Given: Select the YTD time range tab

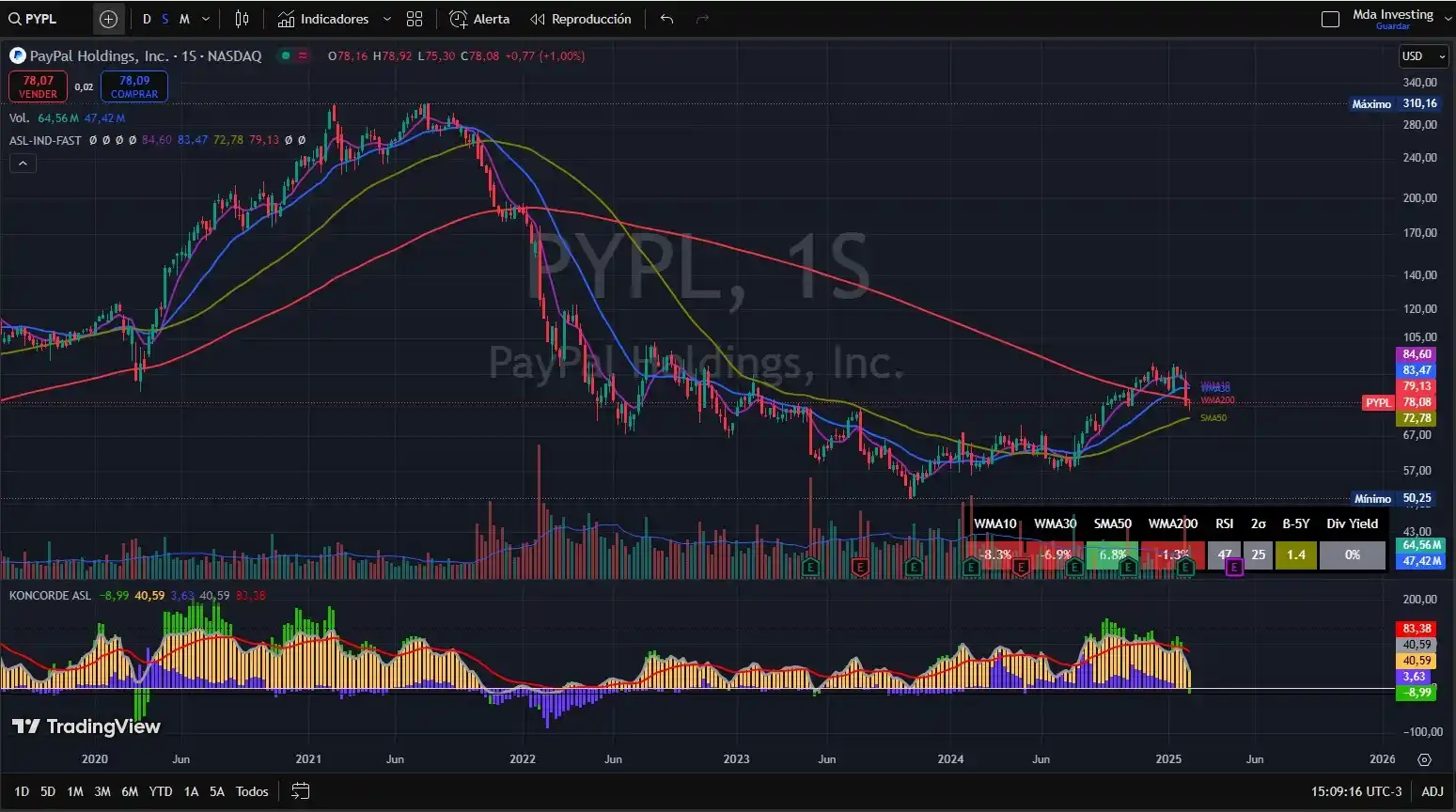Looking at the screenshot, I should point(161,791).
